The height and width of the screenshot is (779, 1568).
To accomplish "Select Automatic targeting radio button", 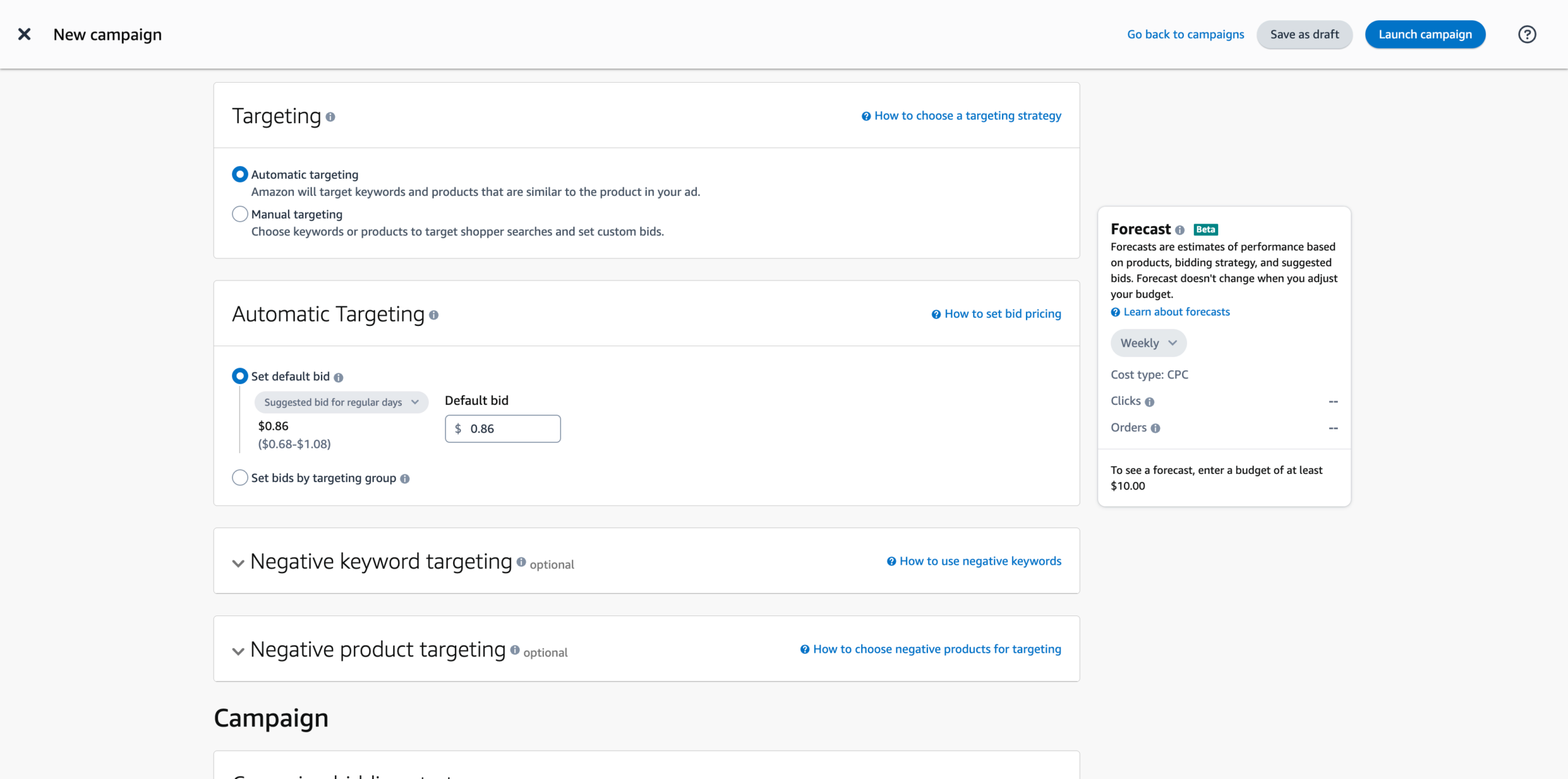I will (240, 175).
